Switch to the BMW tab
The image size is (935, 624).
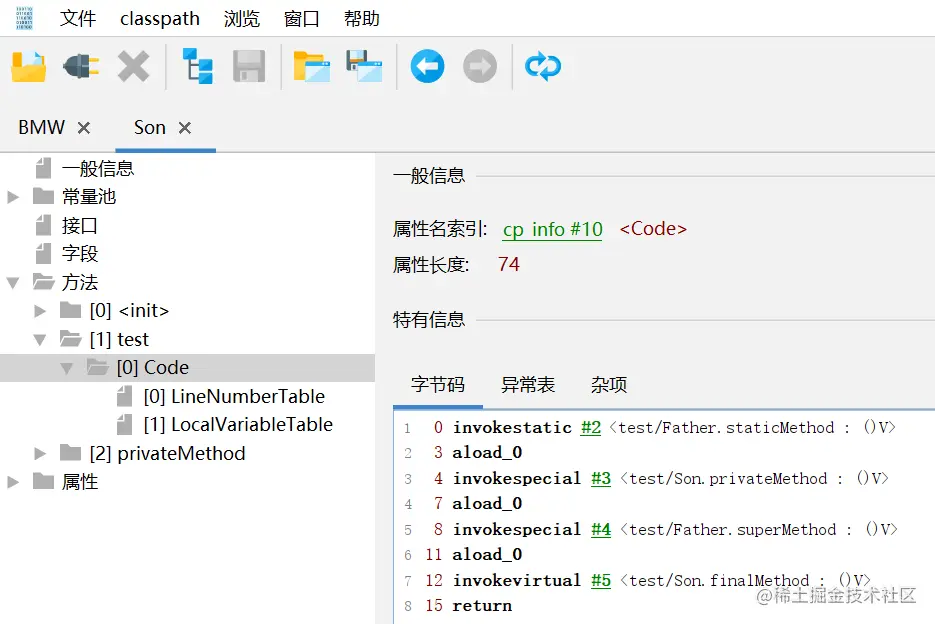(x=41, y=128)
